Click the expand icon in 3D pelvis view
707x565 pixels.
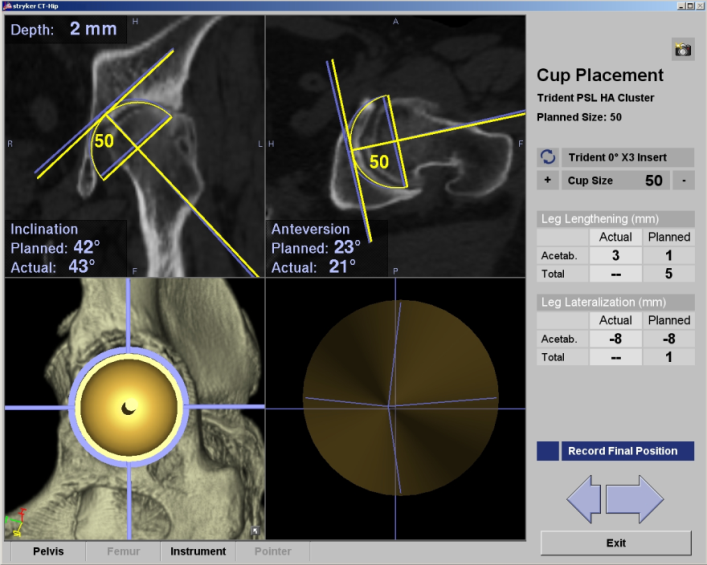255,531
